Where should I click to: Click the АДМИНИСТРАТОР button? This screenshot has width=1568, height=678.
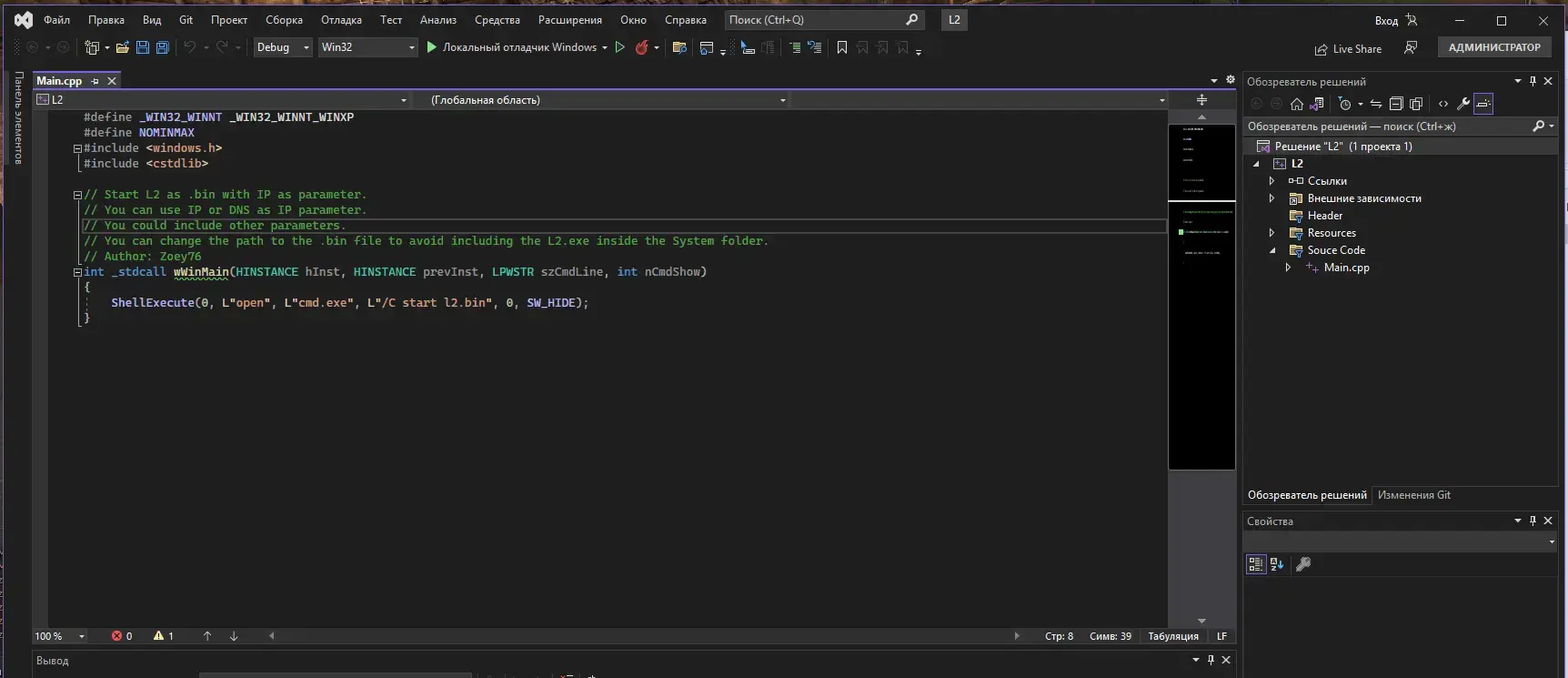1494,47
